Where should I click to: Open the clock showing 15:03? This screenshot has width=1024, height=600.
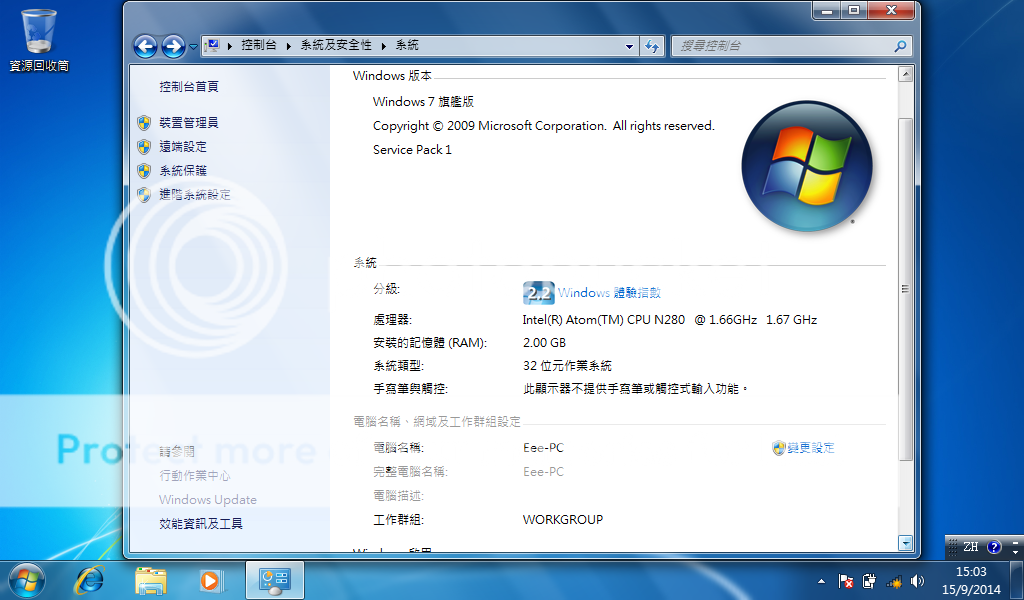[x=971, y=580]
